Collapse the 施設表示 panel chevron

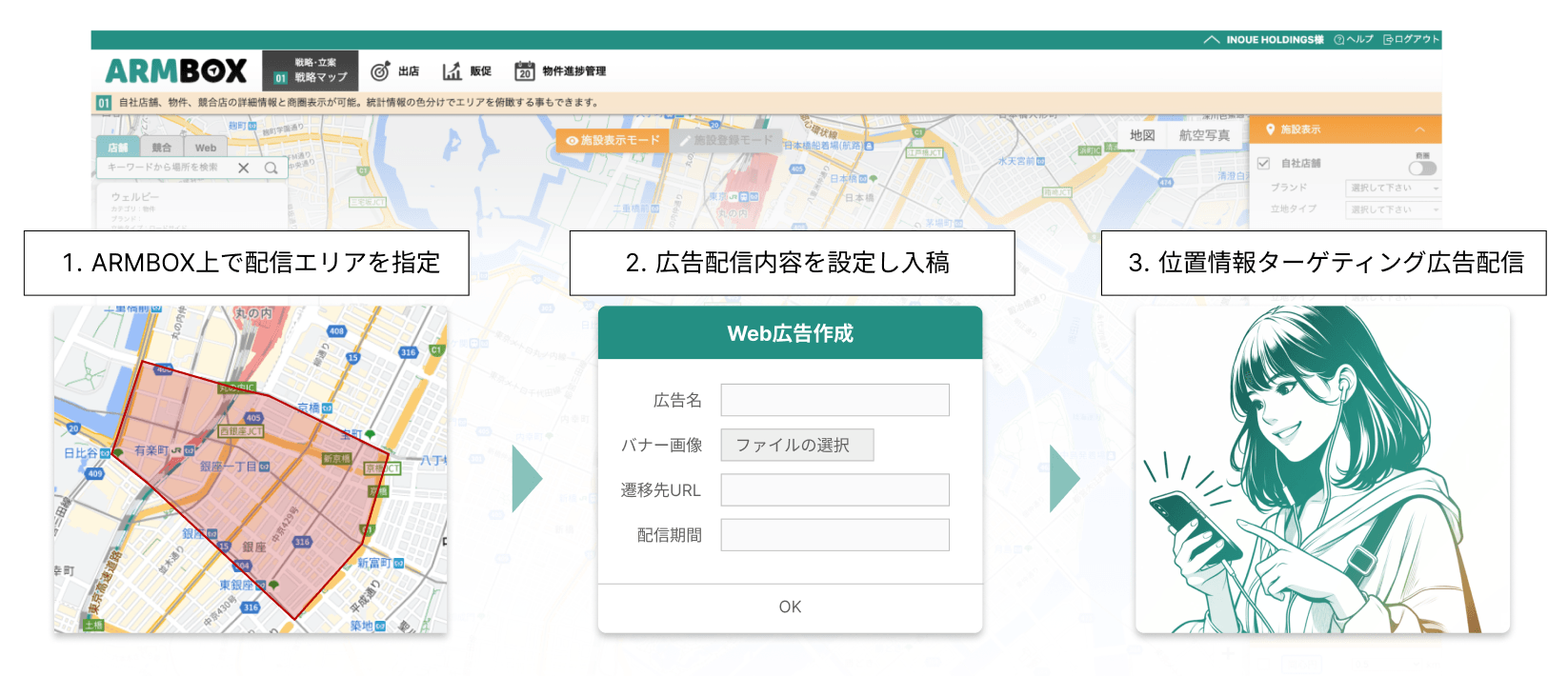1419,129
